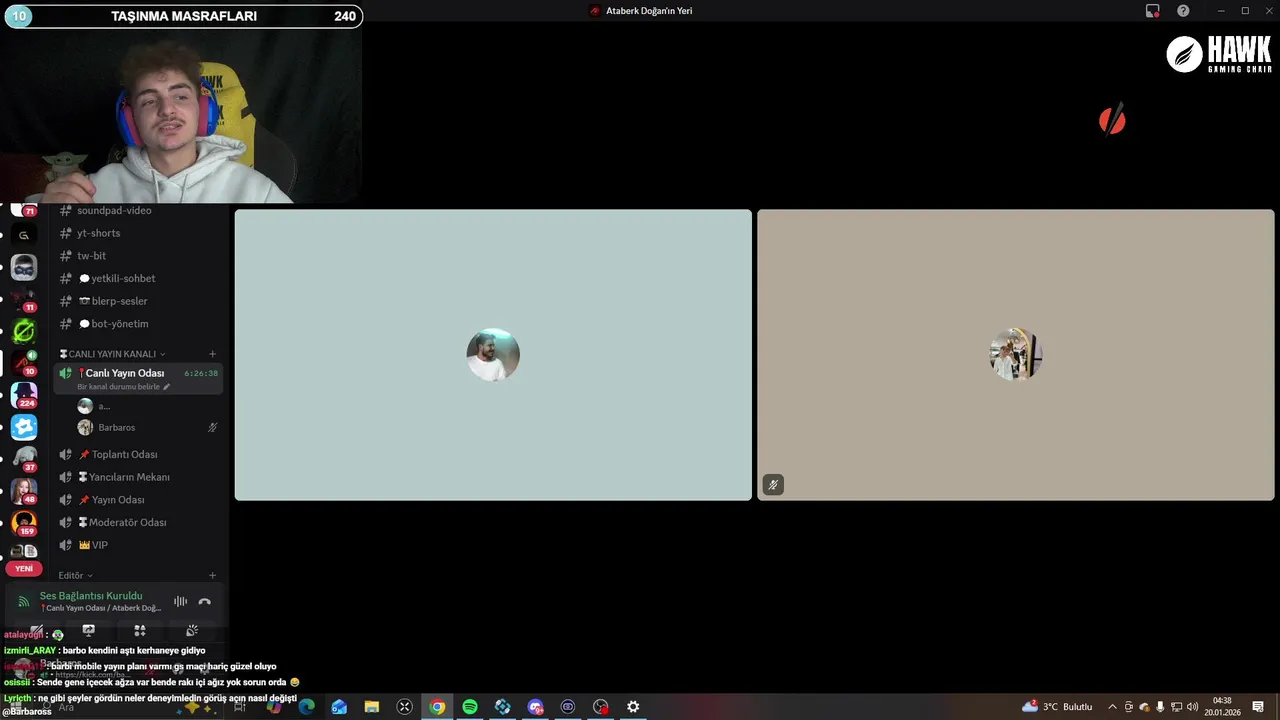Add a channel to CANLI YAYIN KANALI category

pos(212,354)
